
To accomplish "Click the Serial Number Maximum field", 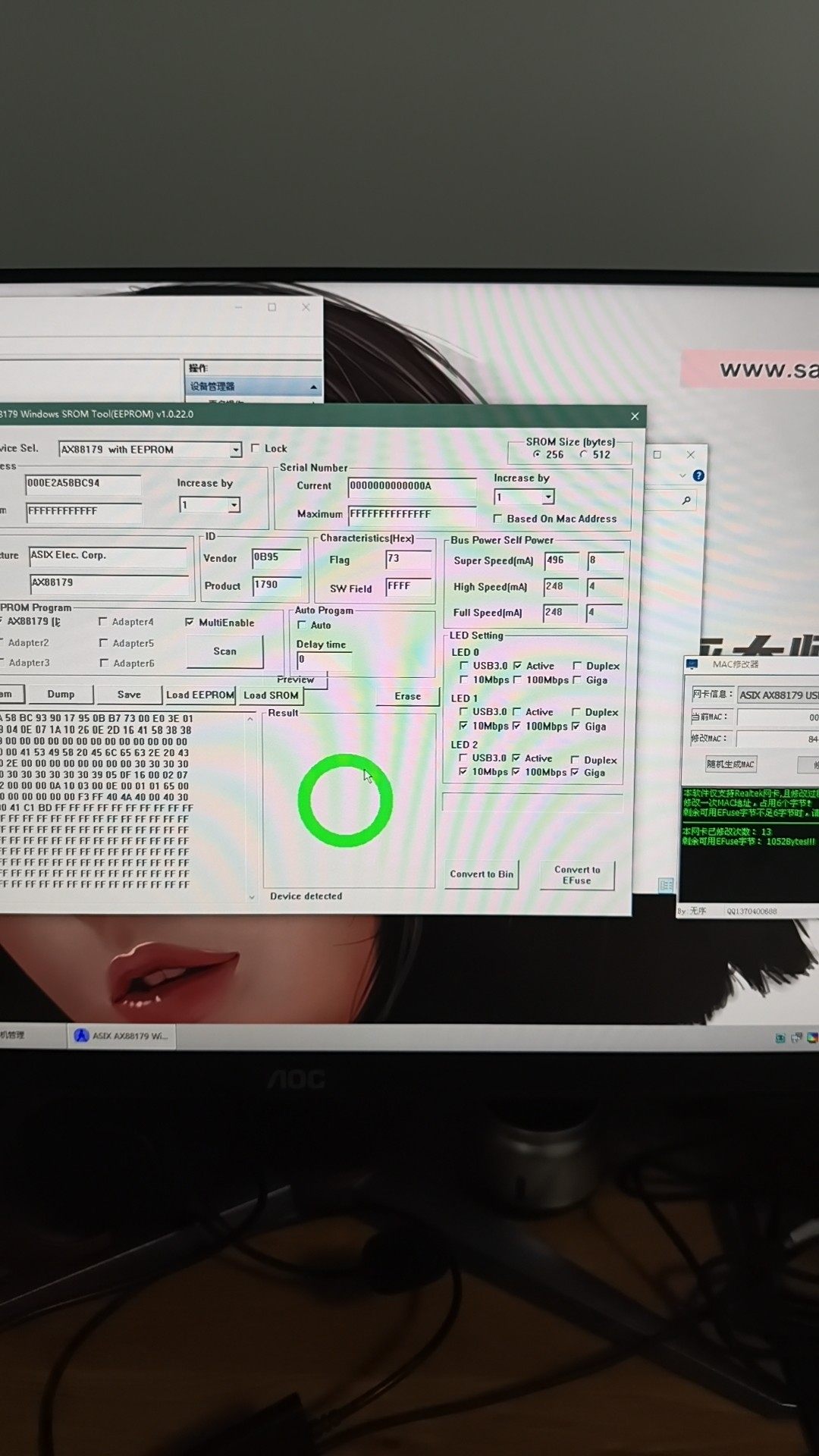I will (412, 514).
